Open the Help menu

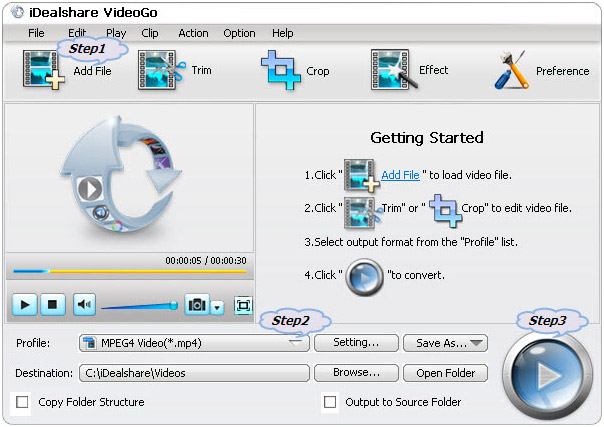282,33
